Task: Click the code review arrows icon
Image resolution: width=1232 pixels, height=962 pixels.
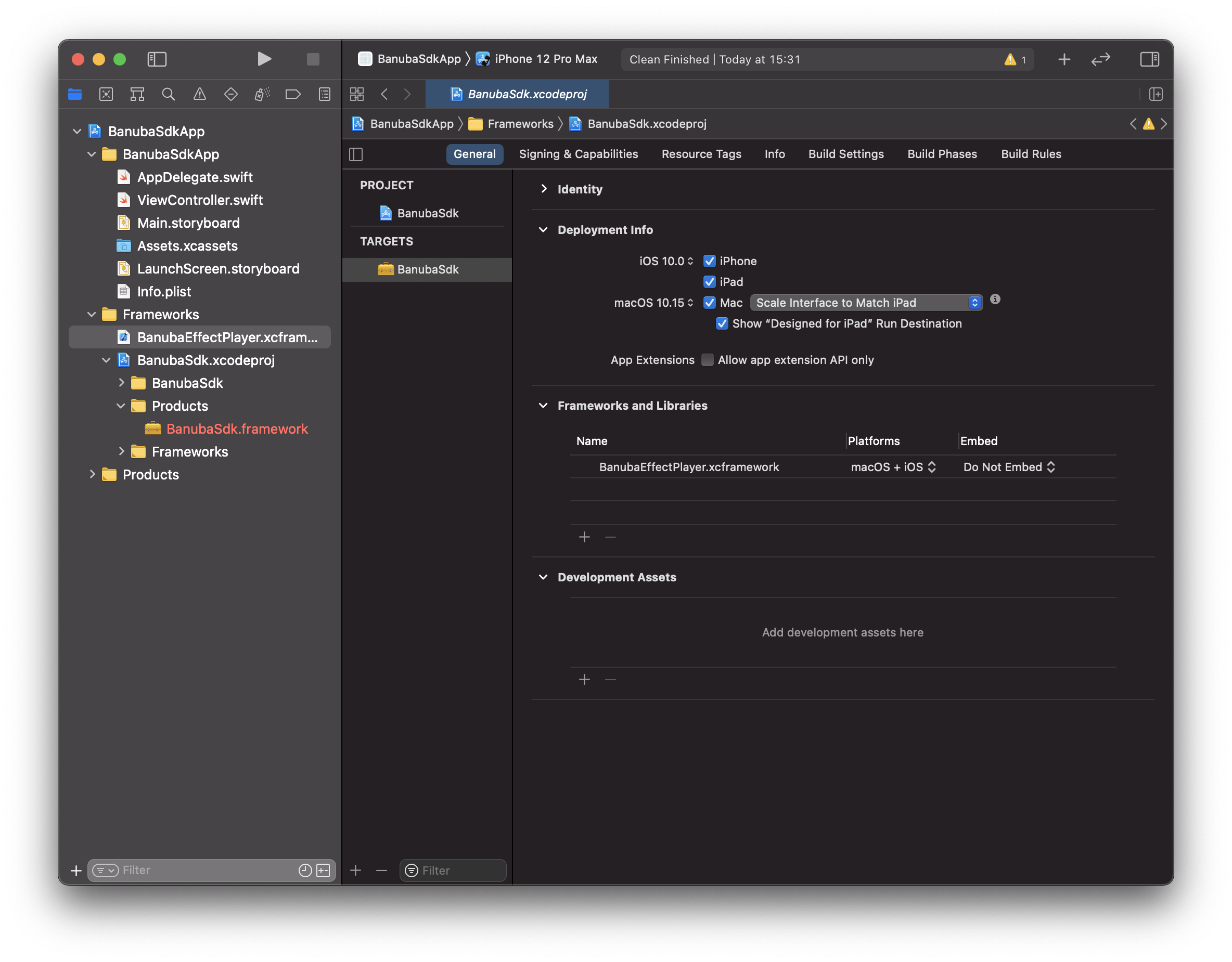Action: [1100, 59]
